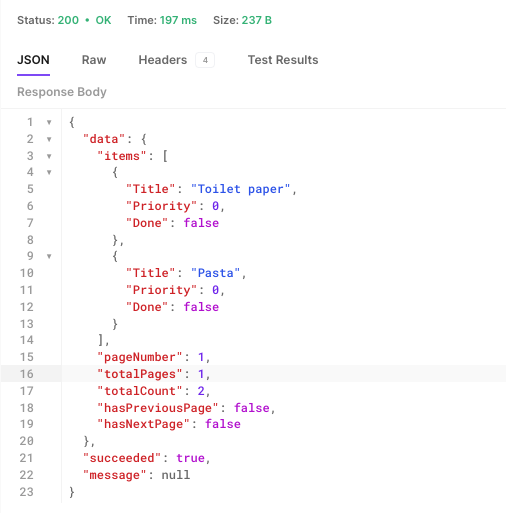The image size is (506, 513).
Task: Click the "Toilet paper" title value
Action: [x=240, y=189]
